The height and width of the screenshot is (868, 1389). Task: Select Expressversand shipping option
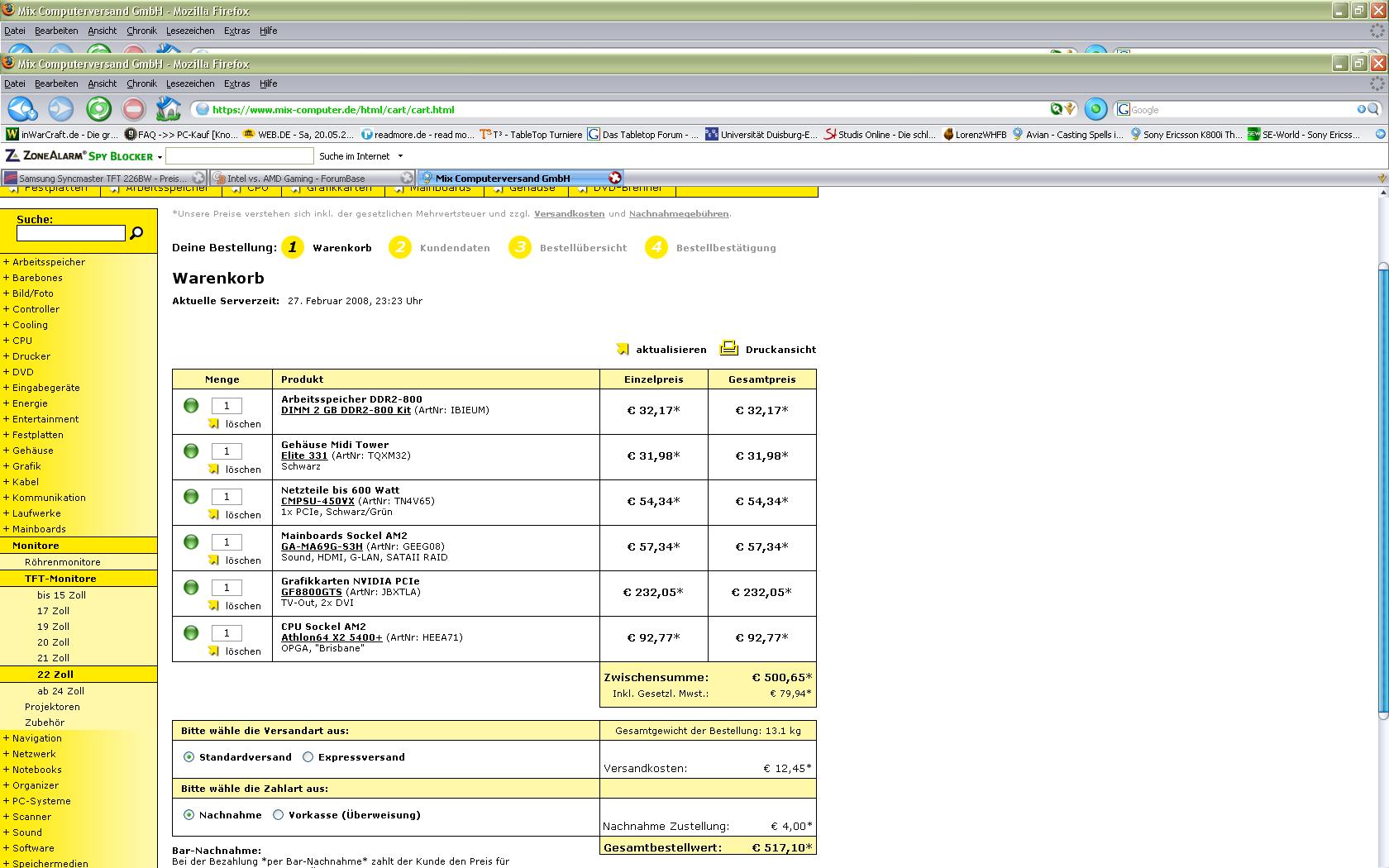(x=308, y=757)
